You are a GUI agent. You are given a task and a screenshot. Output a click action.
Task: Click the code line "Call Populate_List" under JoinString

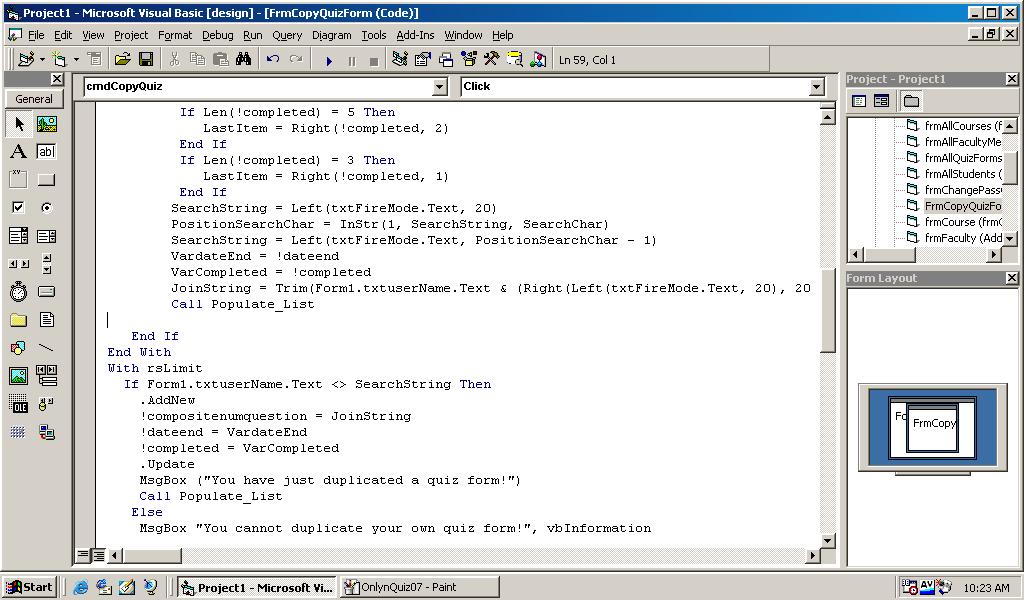click(x=242, y=304)
